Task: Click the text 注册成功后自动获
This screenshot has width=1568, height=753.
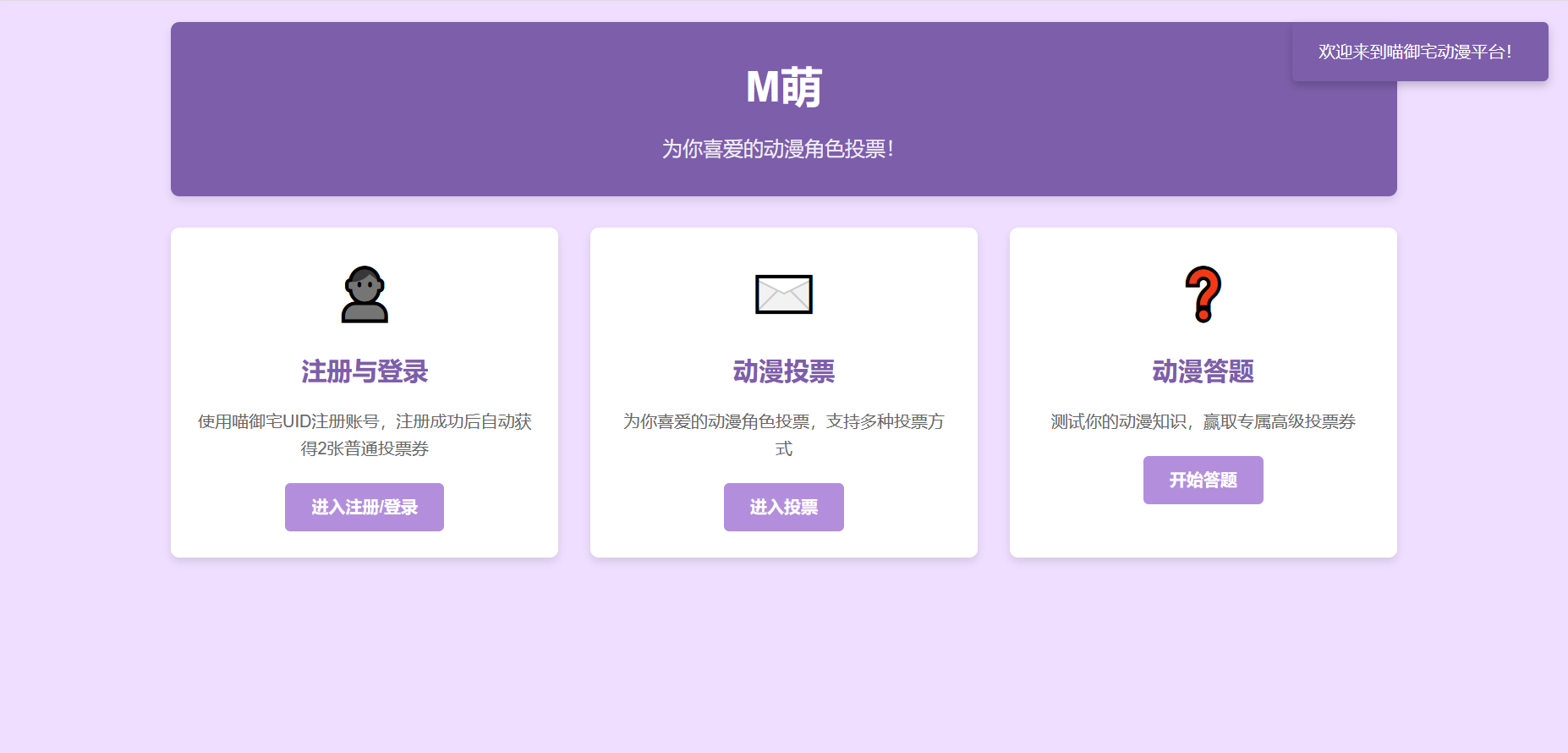Action: point(463,421)
